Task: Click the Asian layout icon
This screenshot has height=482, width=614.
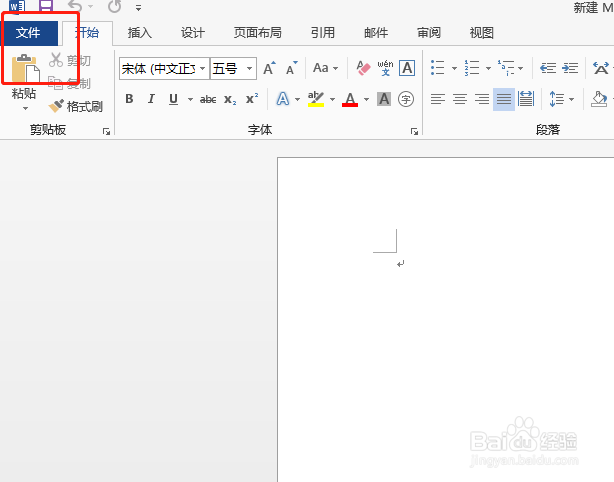Action: click(601, 68)
